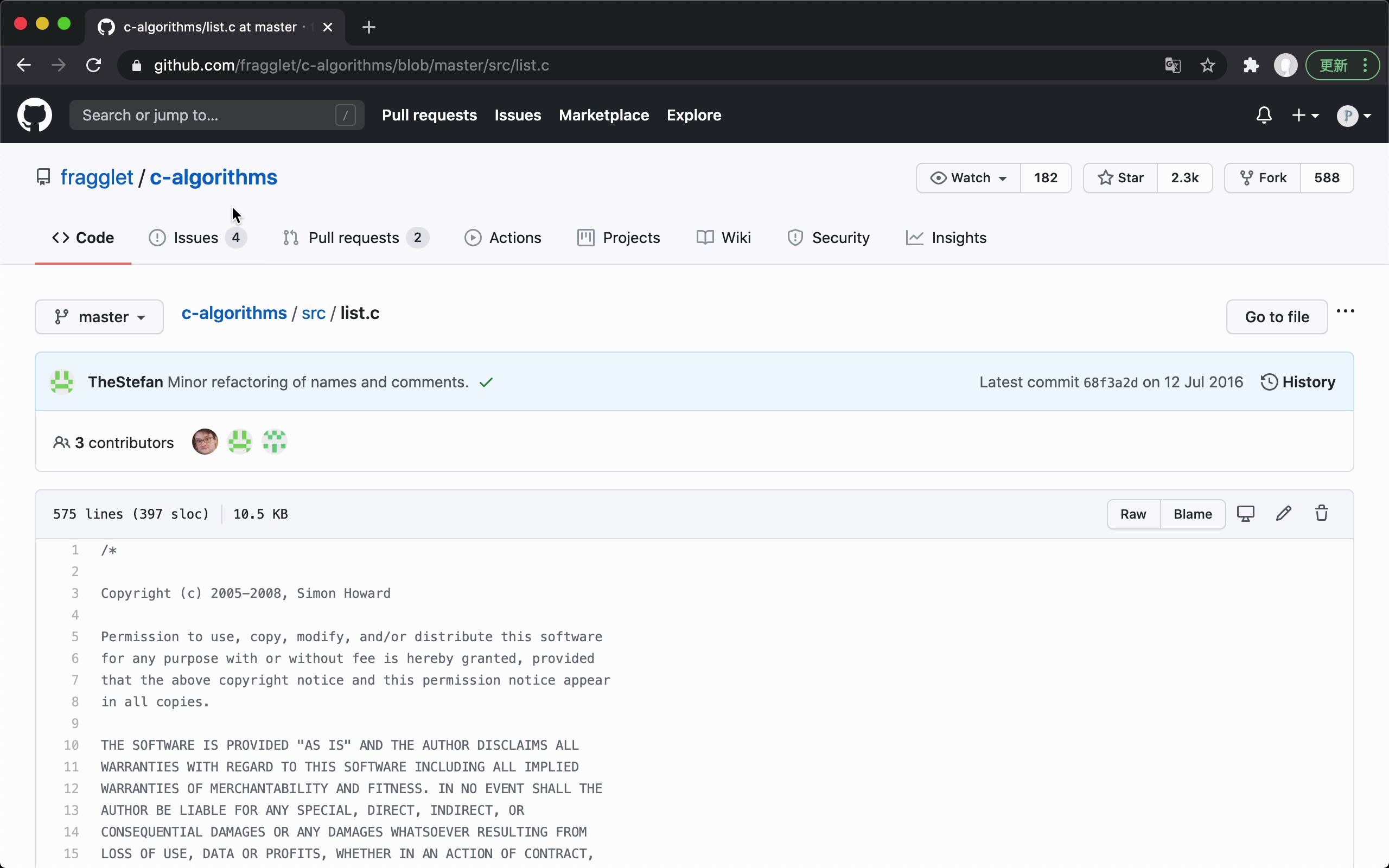Open commit hash 68f3a2d

(x=1110, y=383)
